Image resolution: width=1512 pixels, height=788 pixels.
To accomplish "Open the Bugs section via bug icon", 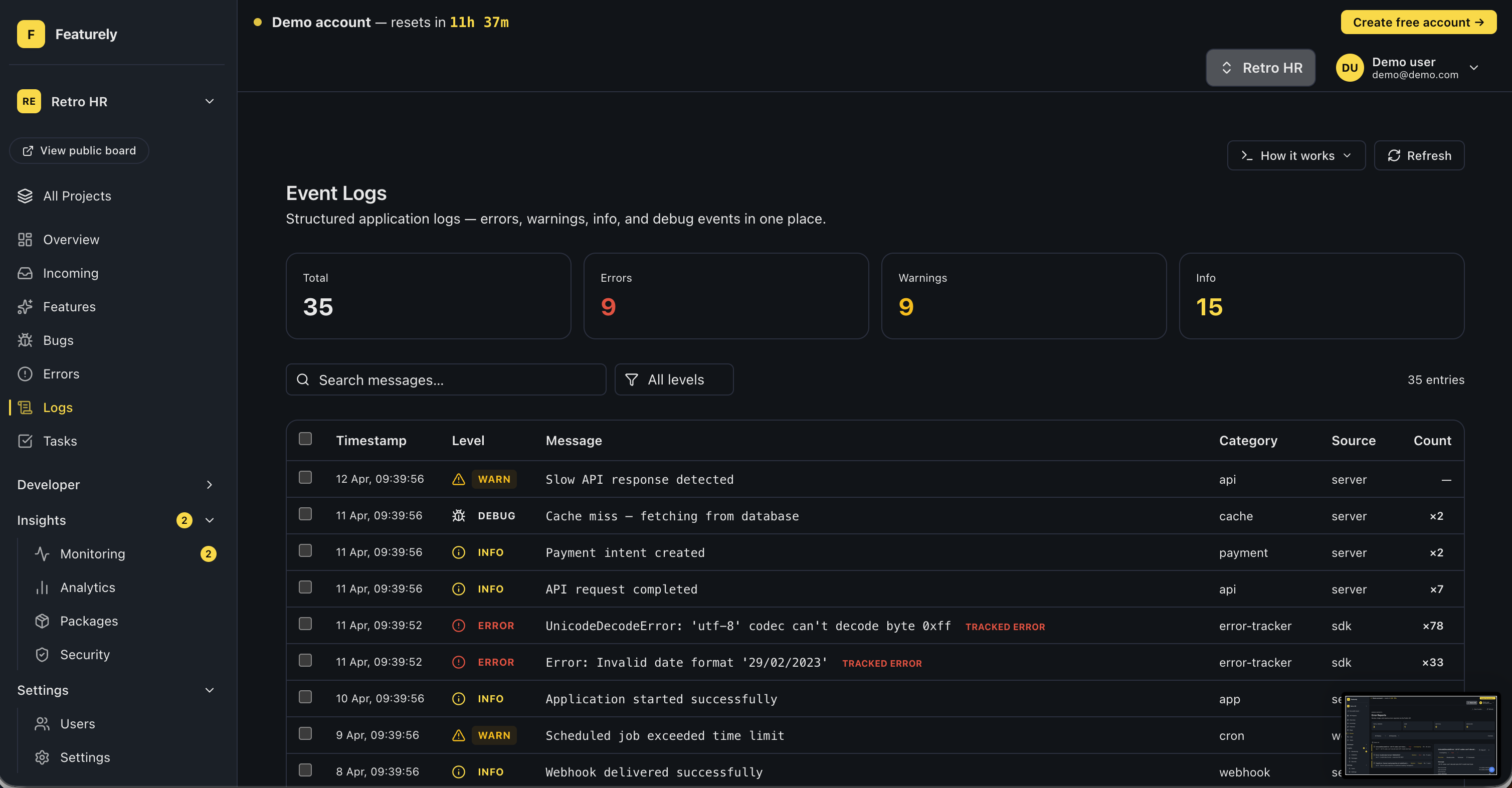I will 25,340.
